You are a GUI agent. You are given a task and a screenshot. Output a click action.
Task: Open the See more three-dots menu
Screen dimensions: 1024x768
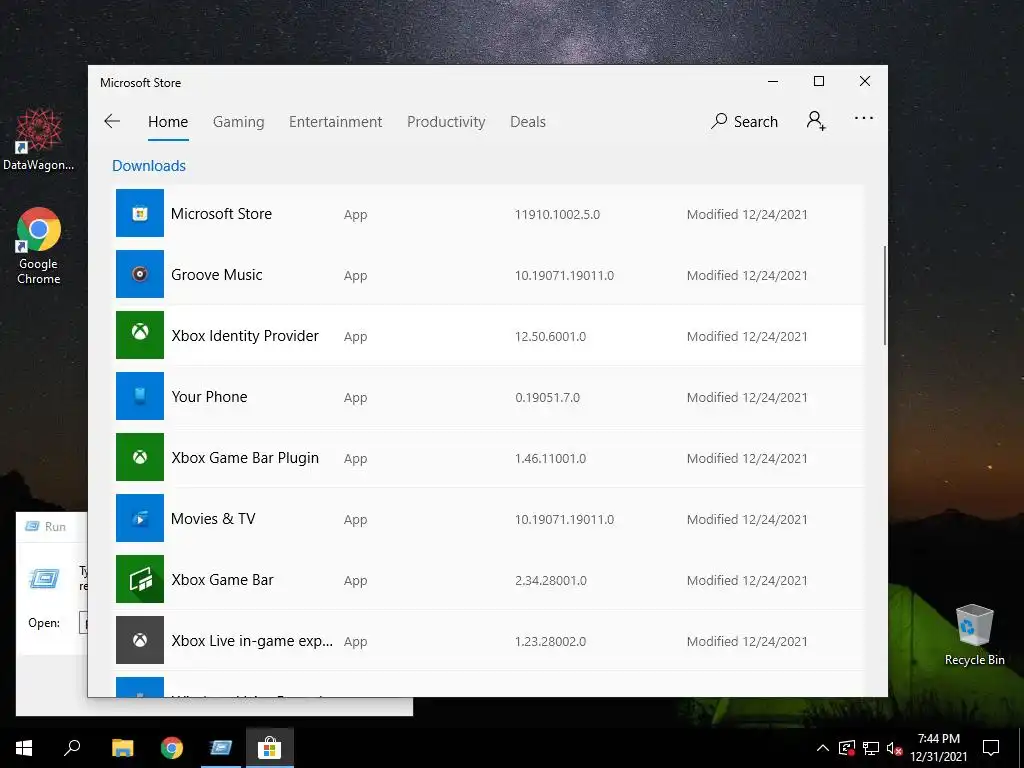click(x=864, y=118)
